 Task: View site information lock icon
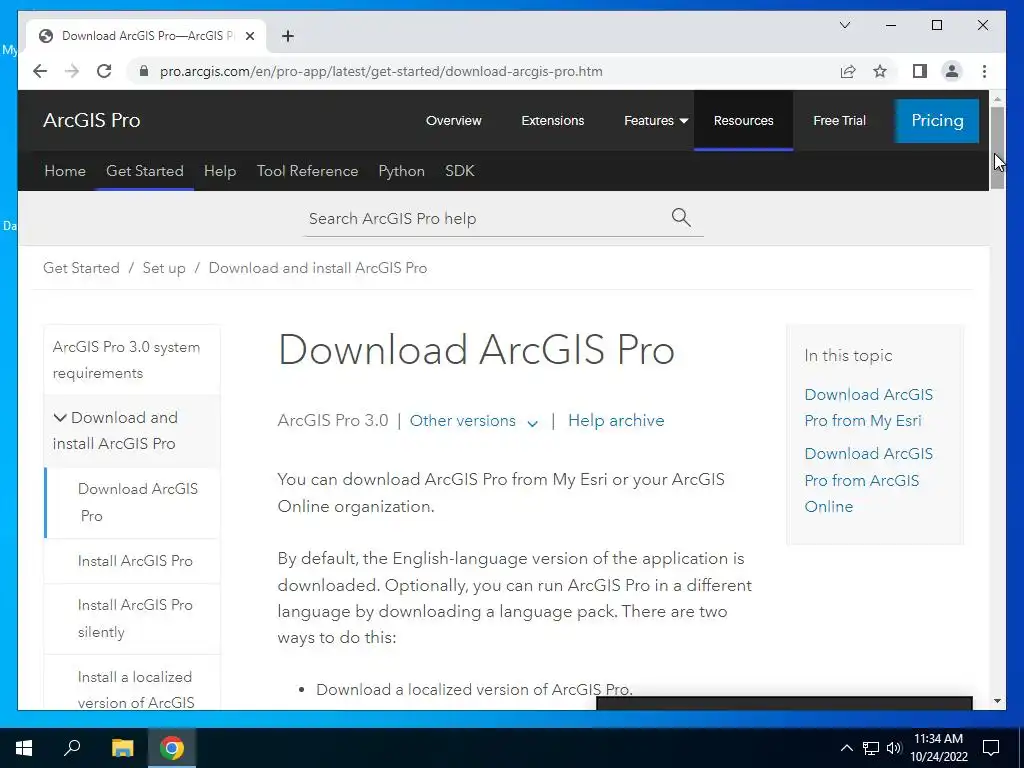coord(144,71)
